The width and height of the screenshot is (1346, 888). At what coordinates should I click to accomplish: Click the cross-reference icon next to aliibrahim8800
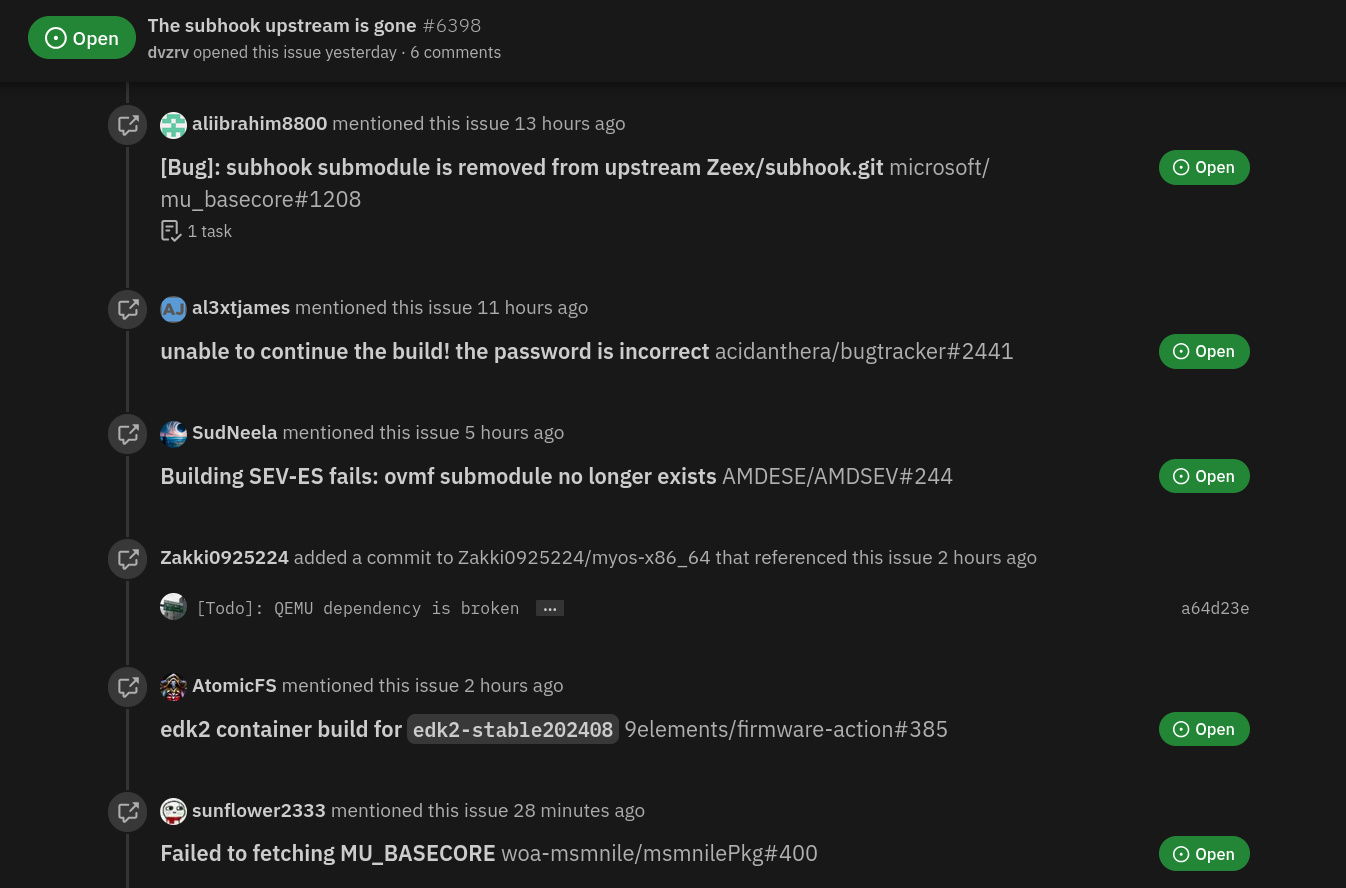point(128,125)
